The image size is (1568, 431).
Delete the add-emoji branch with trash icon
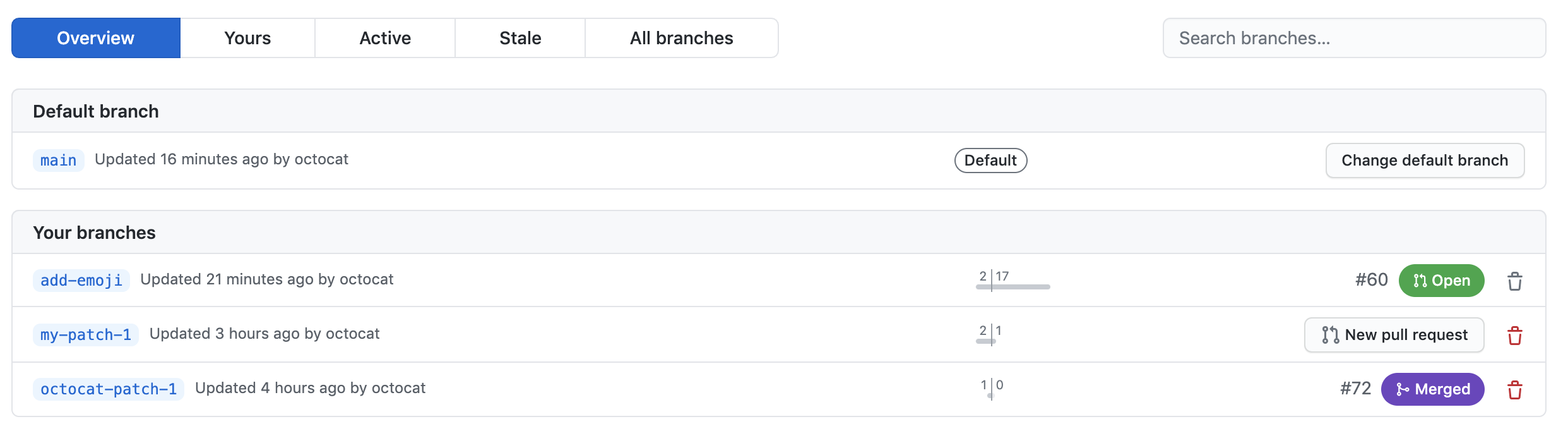tap(1515, 281)
